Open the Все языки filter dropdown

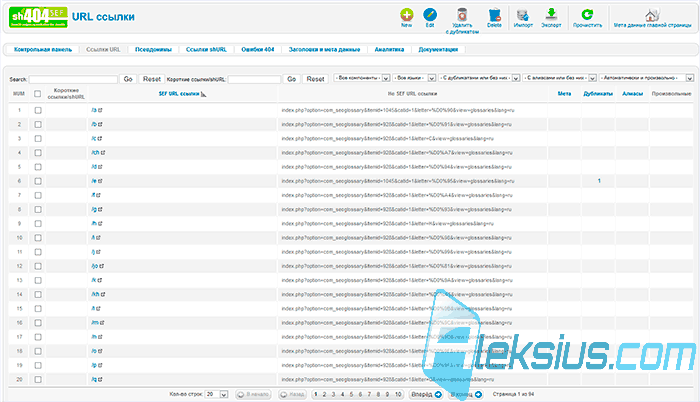coord(414,78)
